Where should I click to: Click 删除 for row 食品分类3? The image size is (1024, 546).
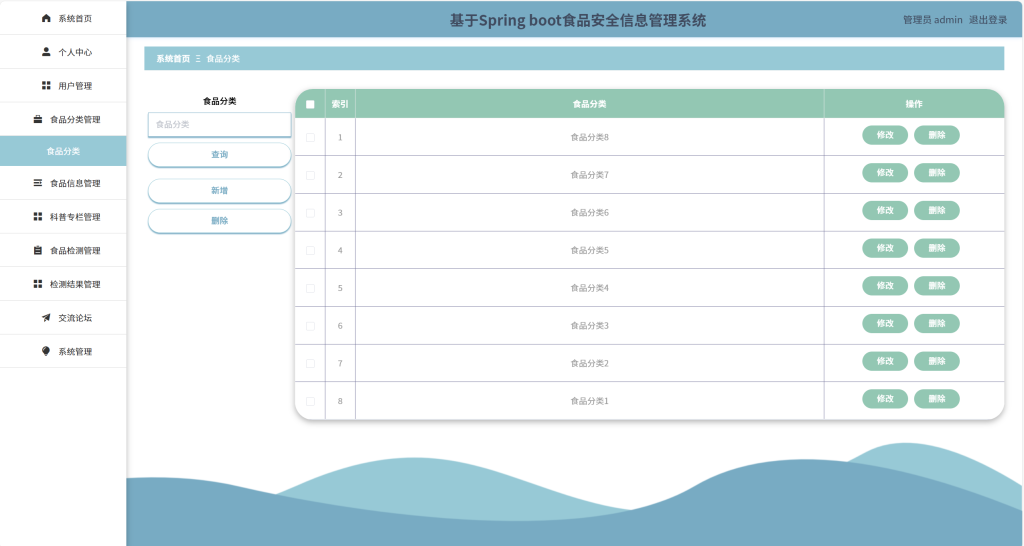coord(936,323)
